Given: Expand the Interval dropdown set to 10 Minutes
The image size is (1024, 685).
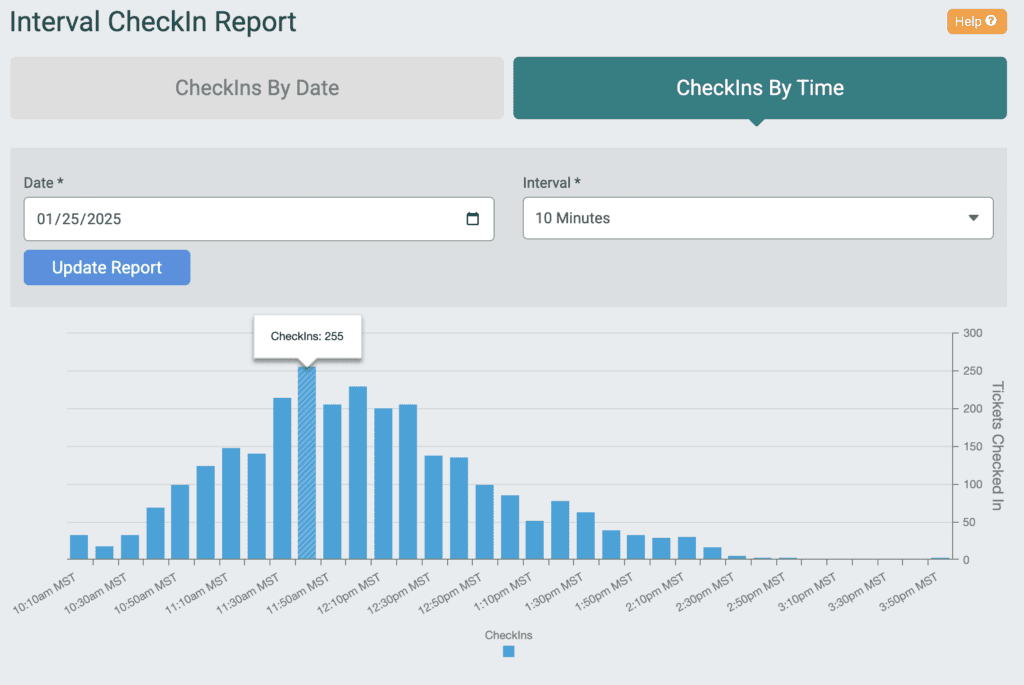Looking at the screenshot, I should click(x=757, y=218).
